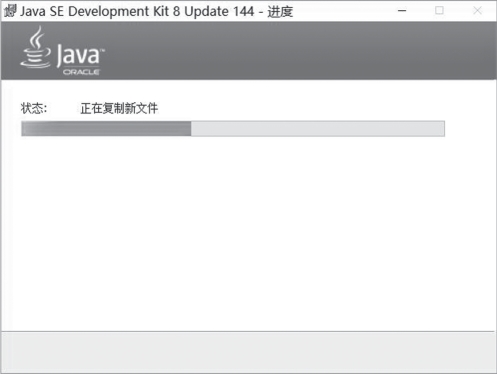The height and width of the screenshot is (374, 497).
Task: Close the JDK installer window
Action: click(x=477, y=11)
